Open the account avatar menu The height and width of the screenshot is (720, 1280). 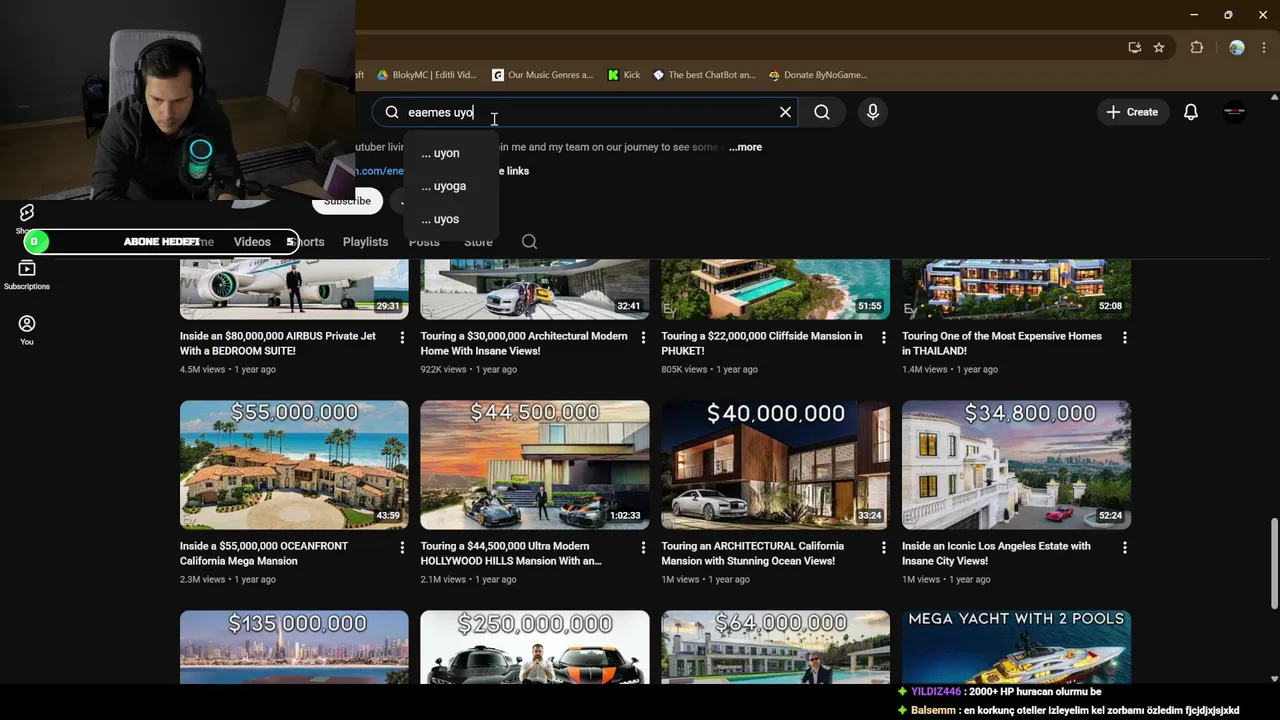point(1235,112)
